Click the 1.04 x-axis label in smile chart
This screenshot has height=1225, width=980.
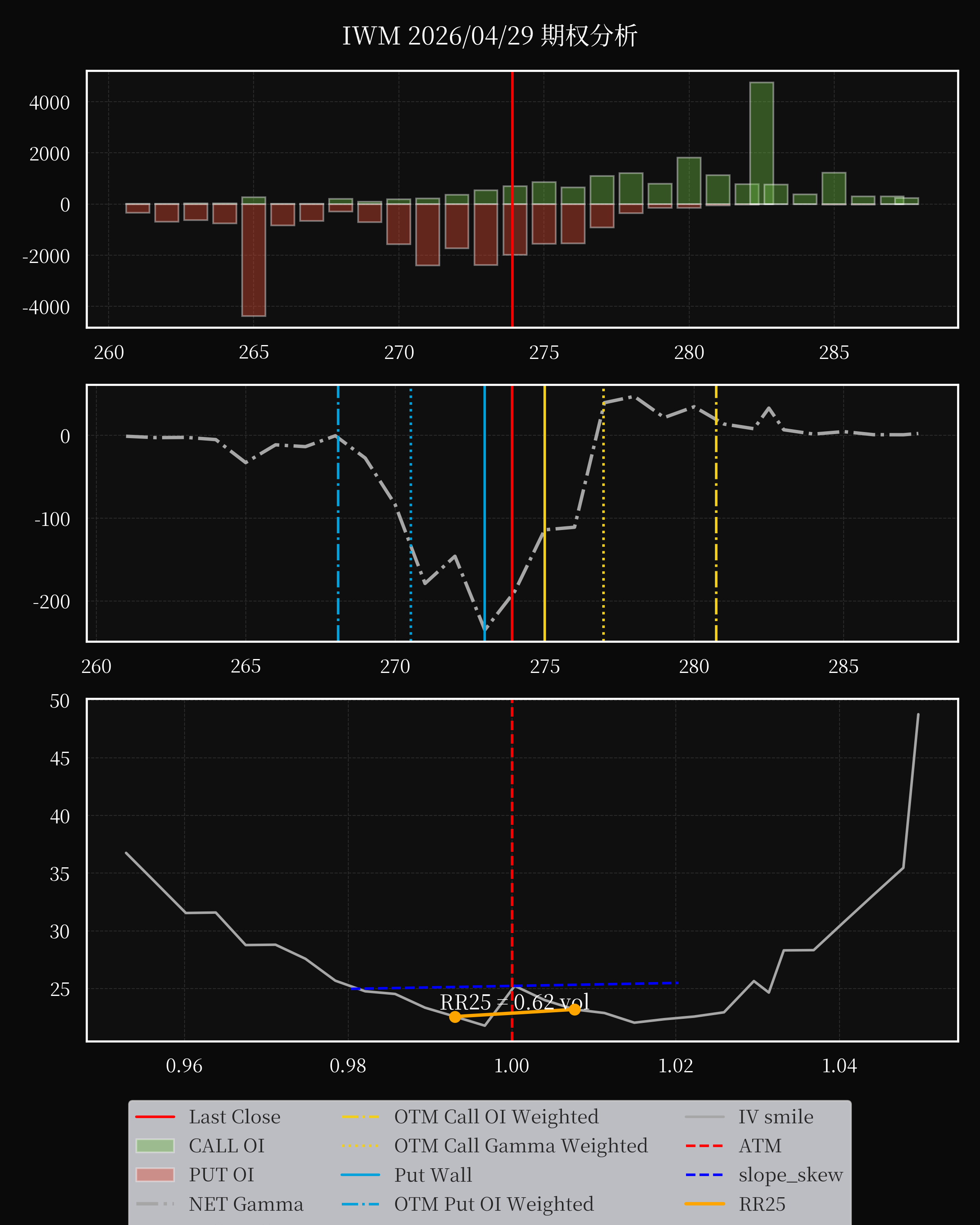pos(839,1065)
